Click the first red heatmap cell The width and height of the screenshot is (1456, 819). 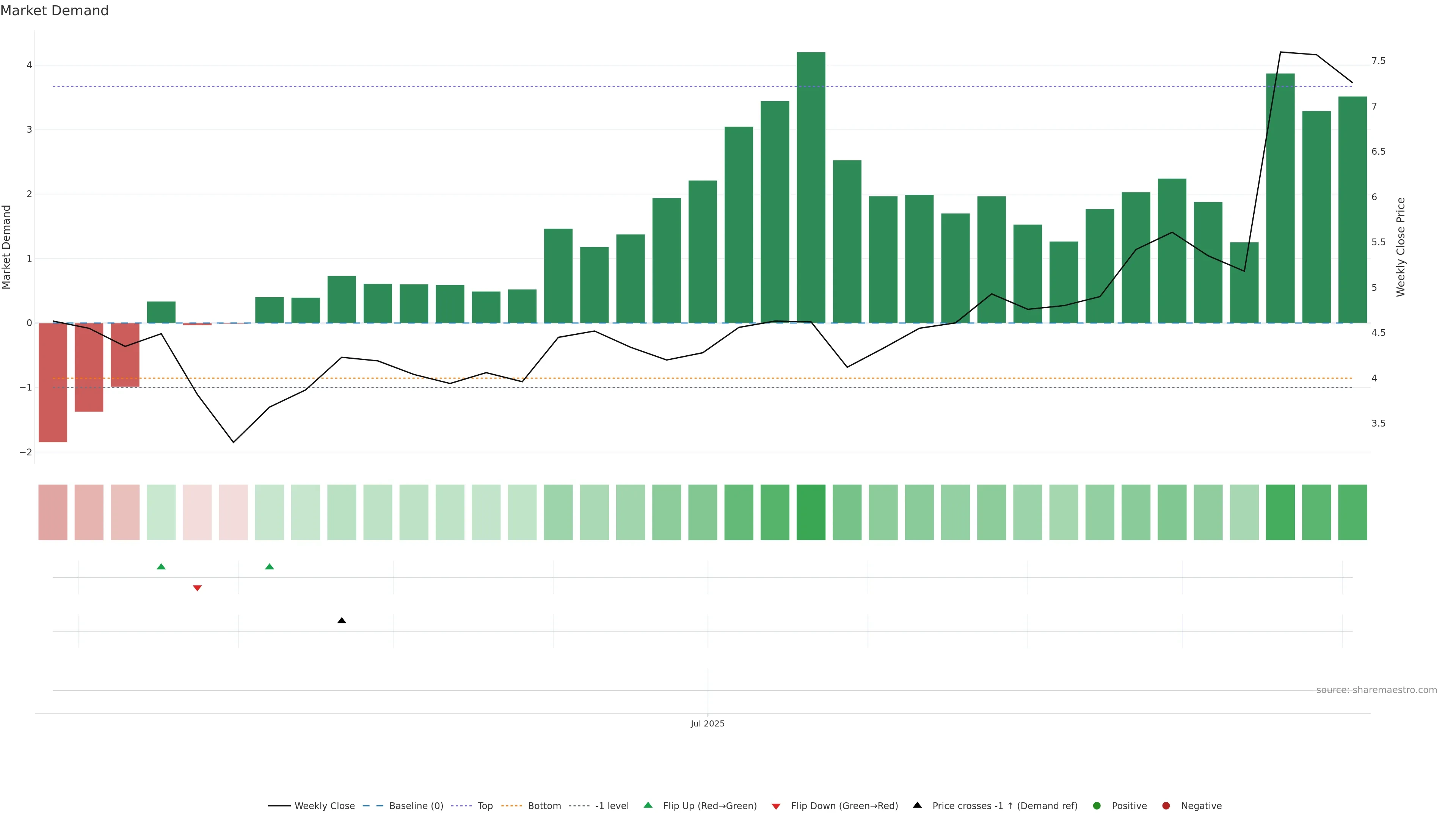tap(53, 512)
